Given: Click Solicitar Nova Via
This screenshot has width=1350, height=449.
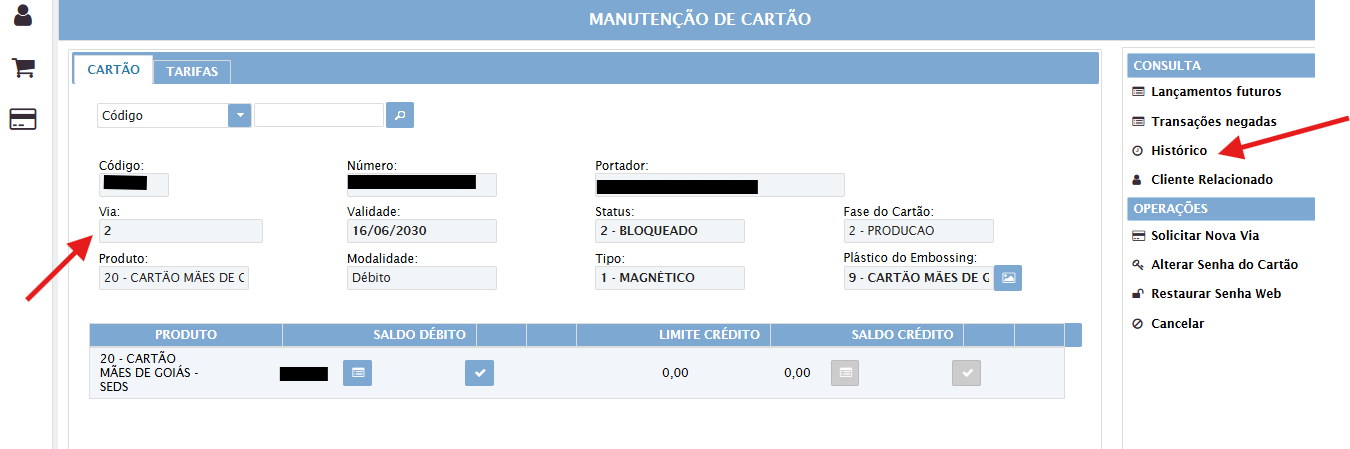Looking at the screenshot, I should [1204, 236].
